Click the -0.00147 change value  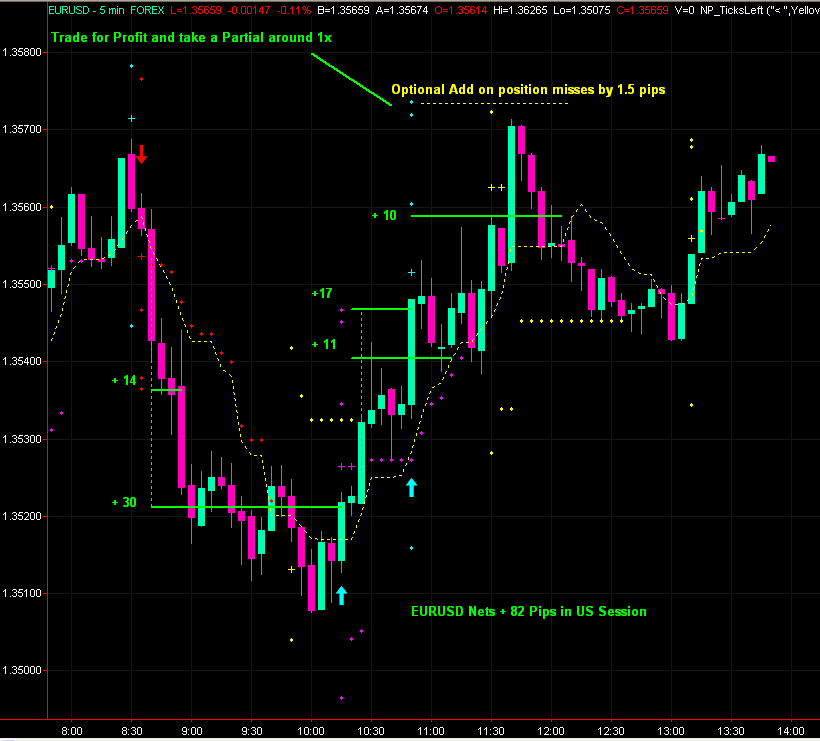click(248, 10)
